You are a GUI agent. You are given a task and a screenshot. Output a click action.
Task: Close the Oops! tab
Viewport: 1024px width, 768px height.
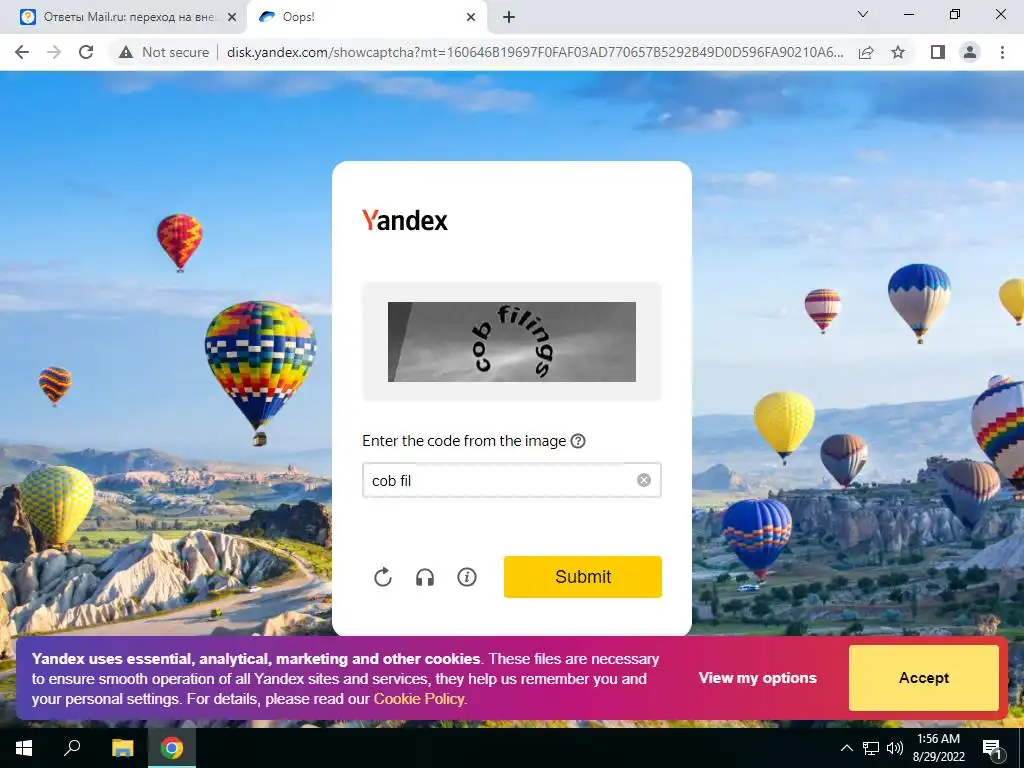pos(471,17)
